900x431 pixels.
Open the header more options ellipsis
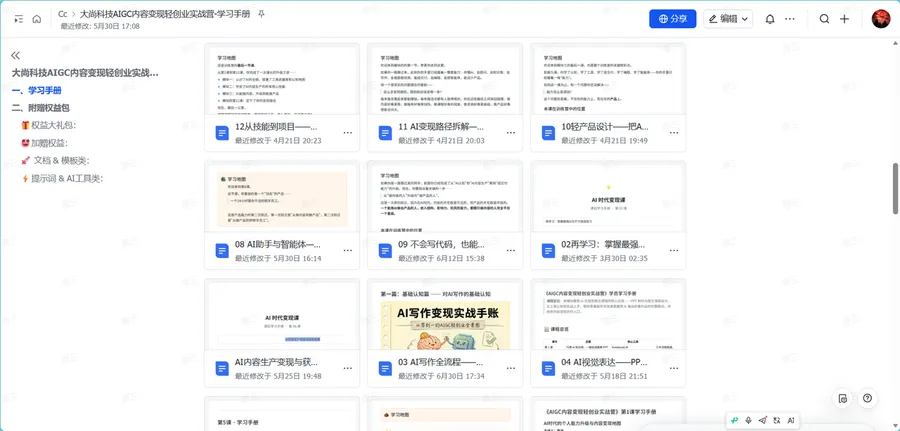[790, 19]
